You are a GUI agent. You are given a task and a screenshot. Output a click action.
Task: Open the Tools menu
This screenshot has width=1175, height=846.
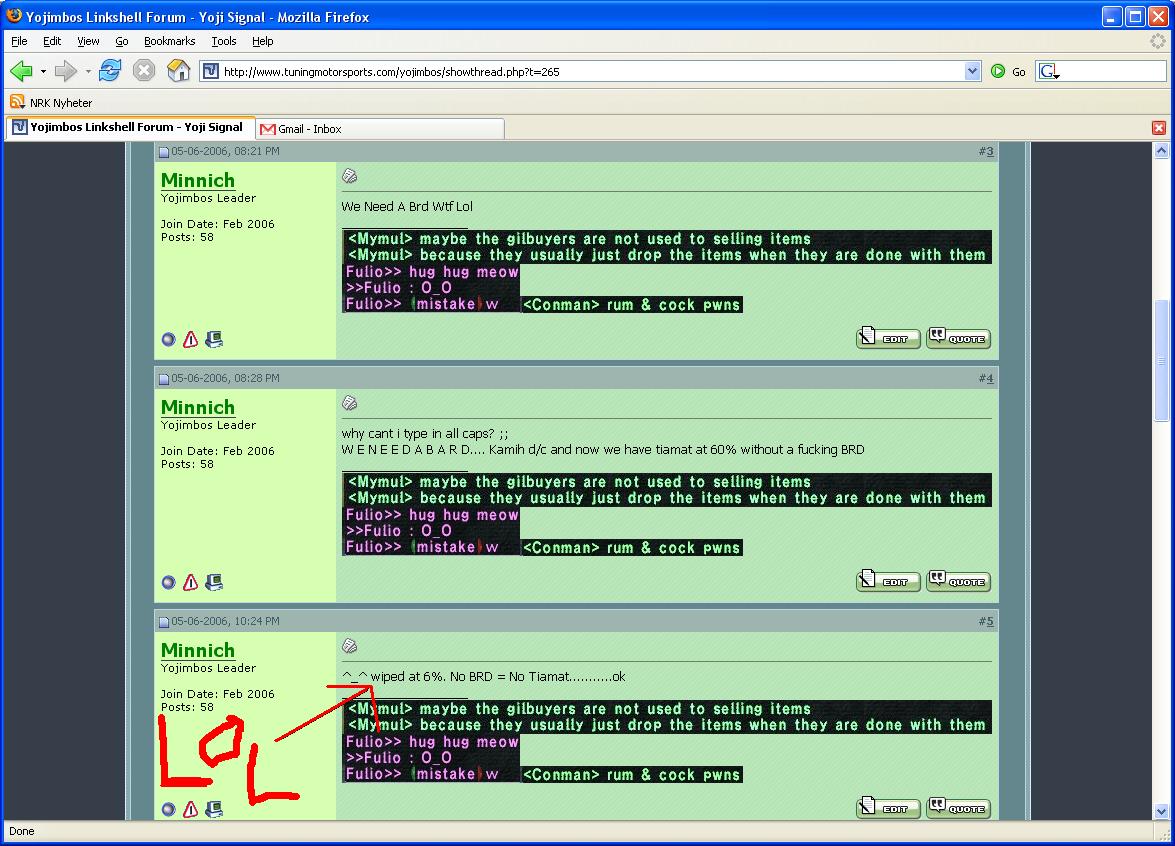pos(223,41)
